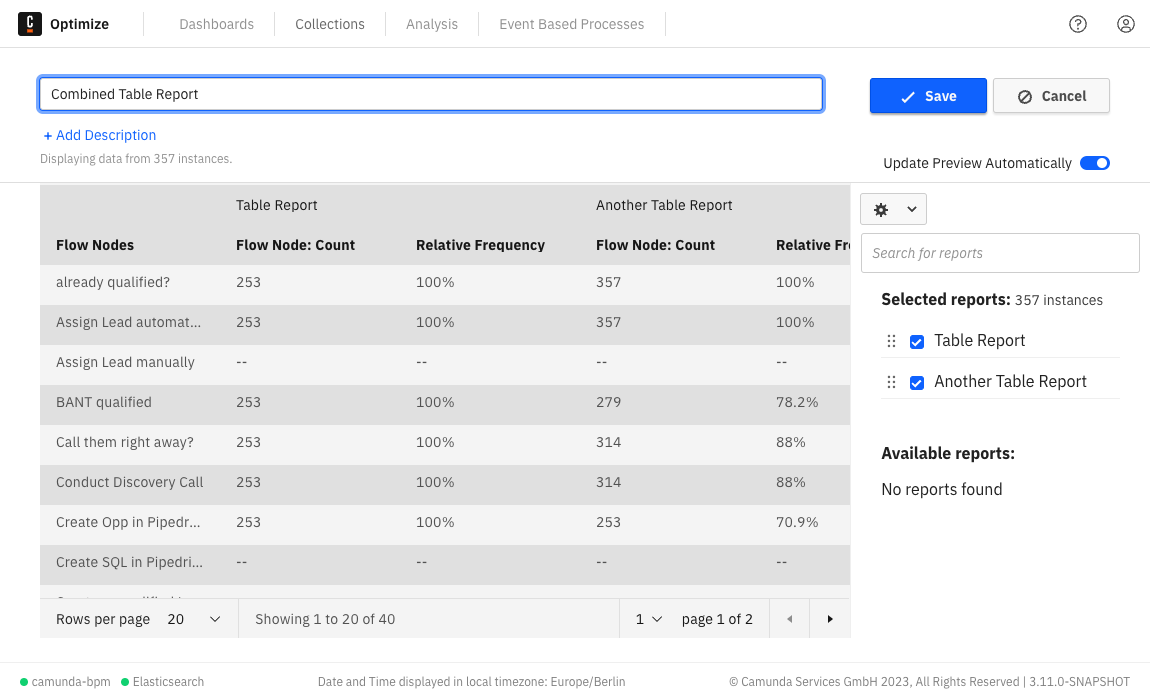1150x700 pixels.
Task: Click the 279 count cell
Action: tap(609, 402)
